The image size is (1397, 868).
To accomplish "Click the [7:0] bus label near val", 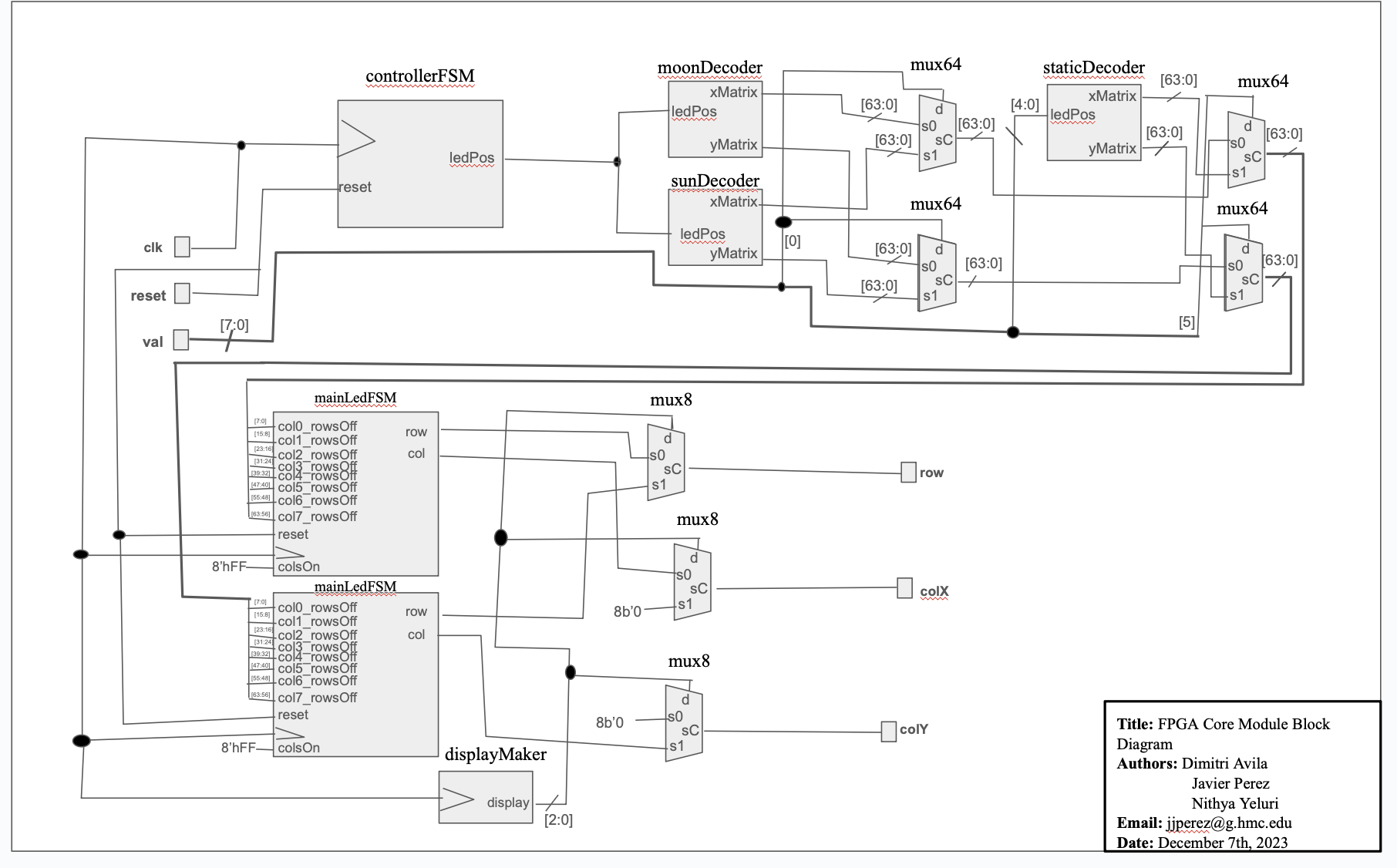I will (x=234, y=325).
